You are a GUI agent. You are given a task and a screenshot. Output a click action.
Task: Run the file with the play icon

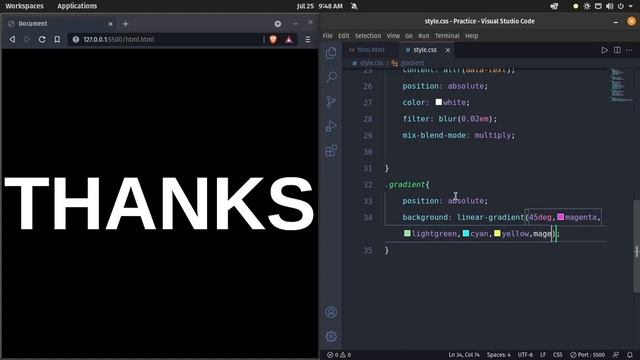pyautogui.click(x=604, y=50)
